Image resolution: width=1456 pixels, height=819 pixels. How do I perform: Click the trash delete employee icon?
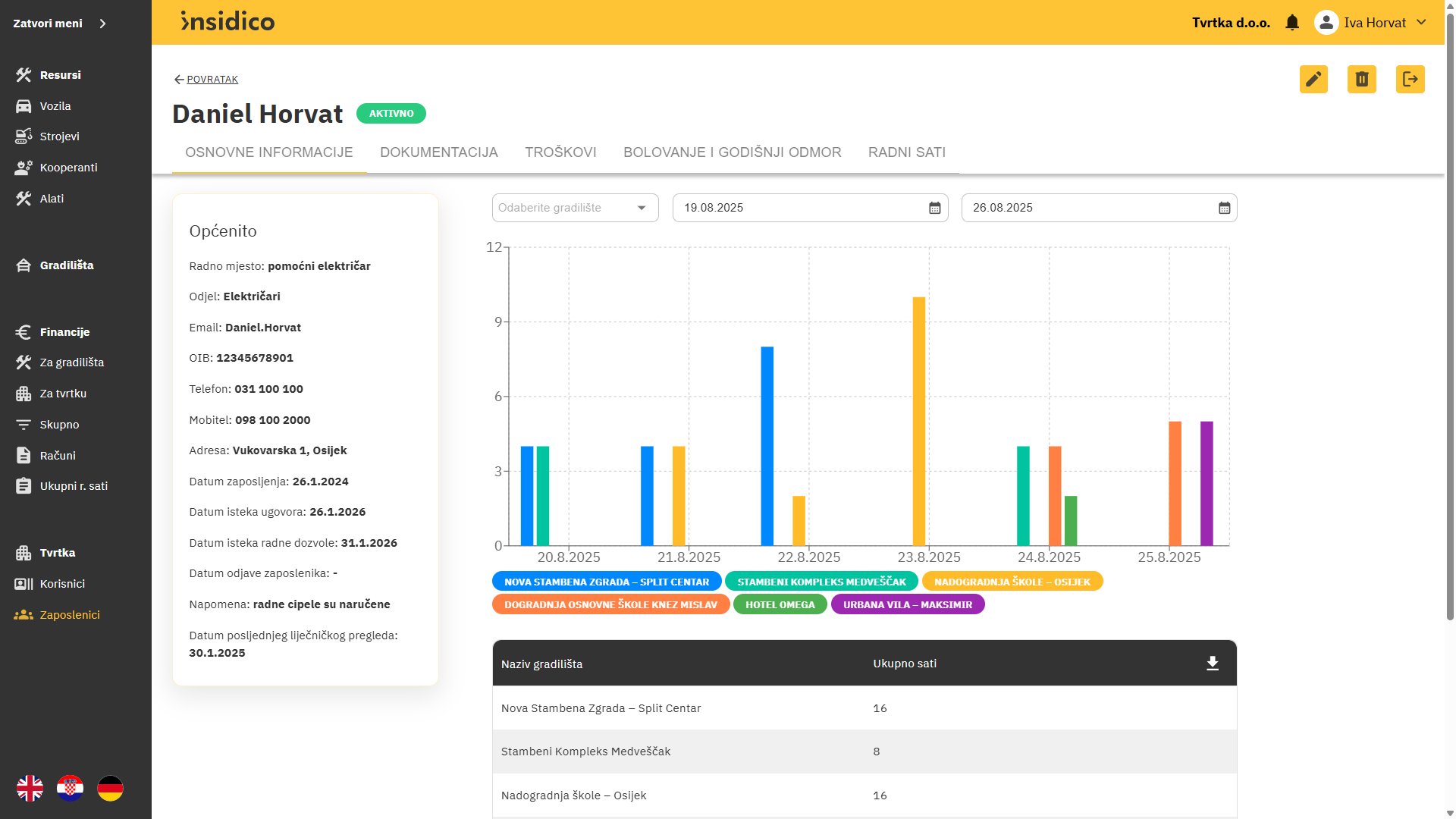coord(1362,79)
